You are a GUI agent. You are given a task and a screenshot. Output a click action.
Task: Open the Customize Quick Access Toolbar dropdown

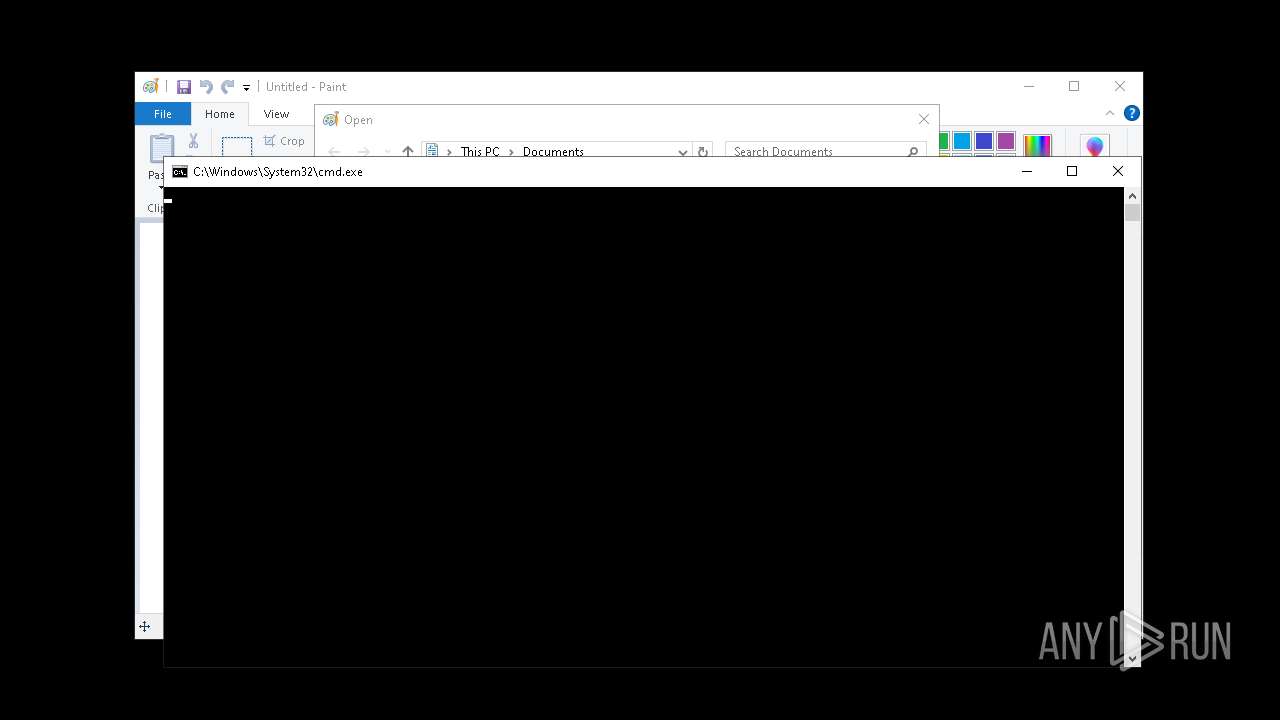[246, 88]
